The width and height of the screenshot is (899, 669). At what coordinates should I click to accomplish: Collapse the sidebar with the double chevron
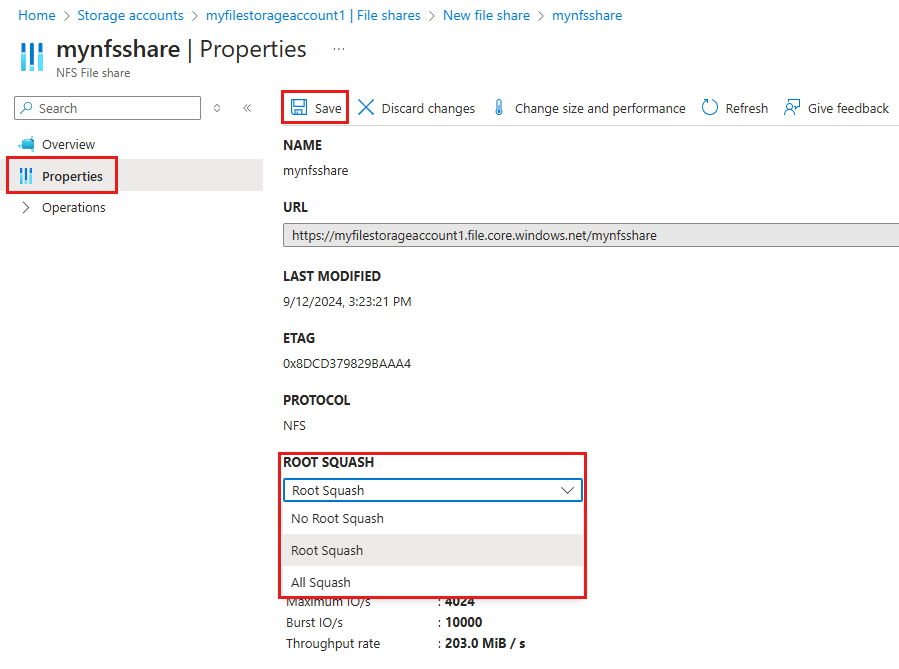pyautogui.click(x=247, y=108)
